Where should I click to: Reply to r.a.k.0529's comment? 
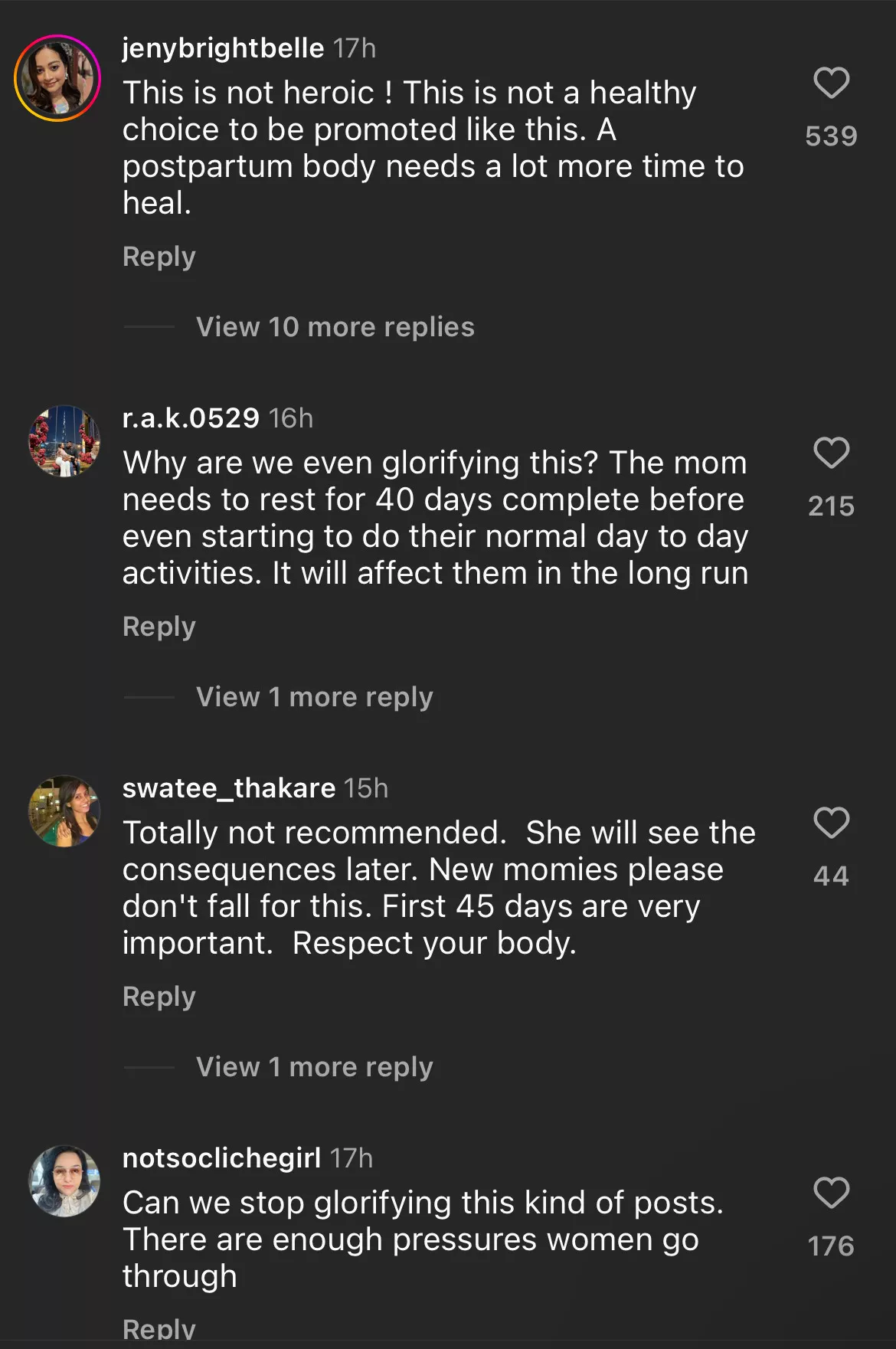pyautogui.click(x=159, y=627)
